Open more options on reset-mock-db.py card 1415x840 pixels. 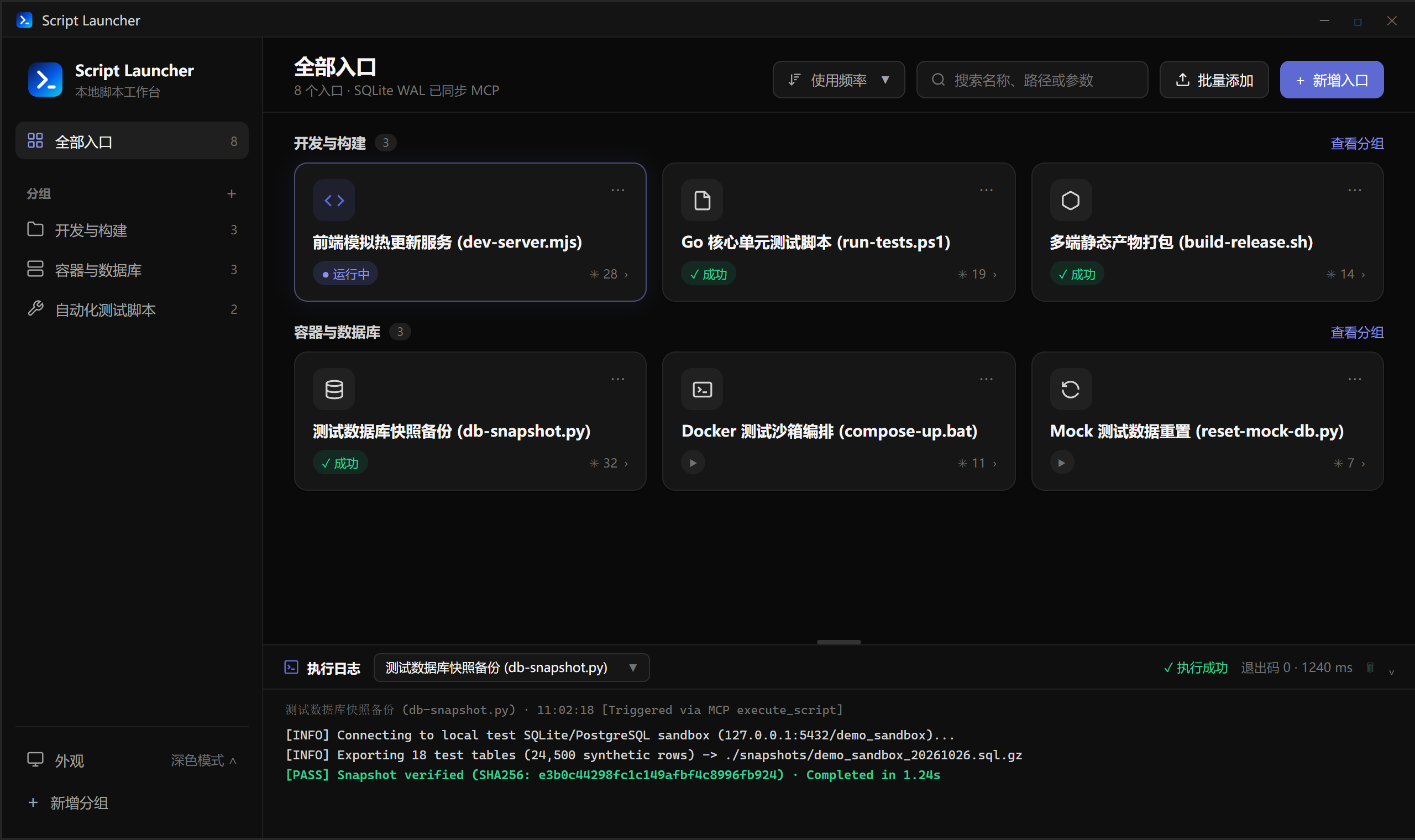pyautogui.click(x=1354, y=379)
